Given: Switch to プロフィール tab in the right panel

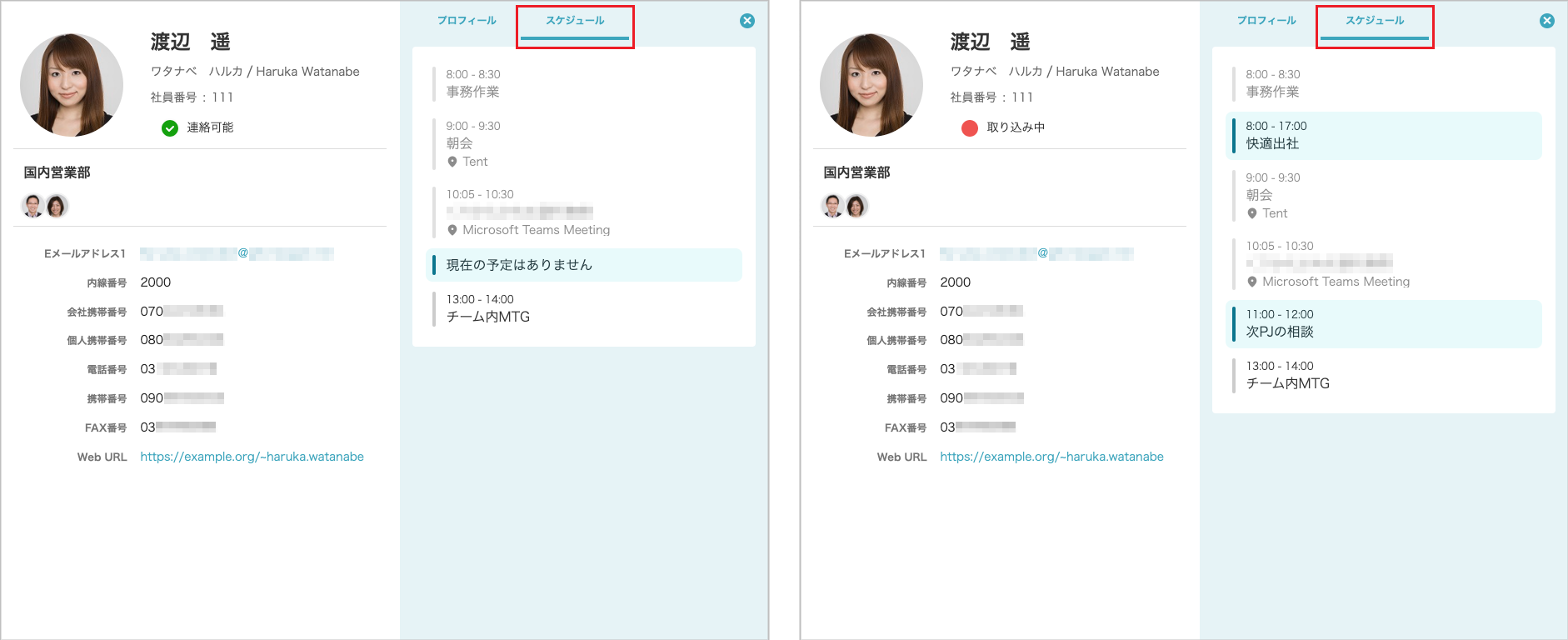Looking at the screenshot, I should coord(1266,21).
